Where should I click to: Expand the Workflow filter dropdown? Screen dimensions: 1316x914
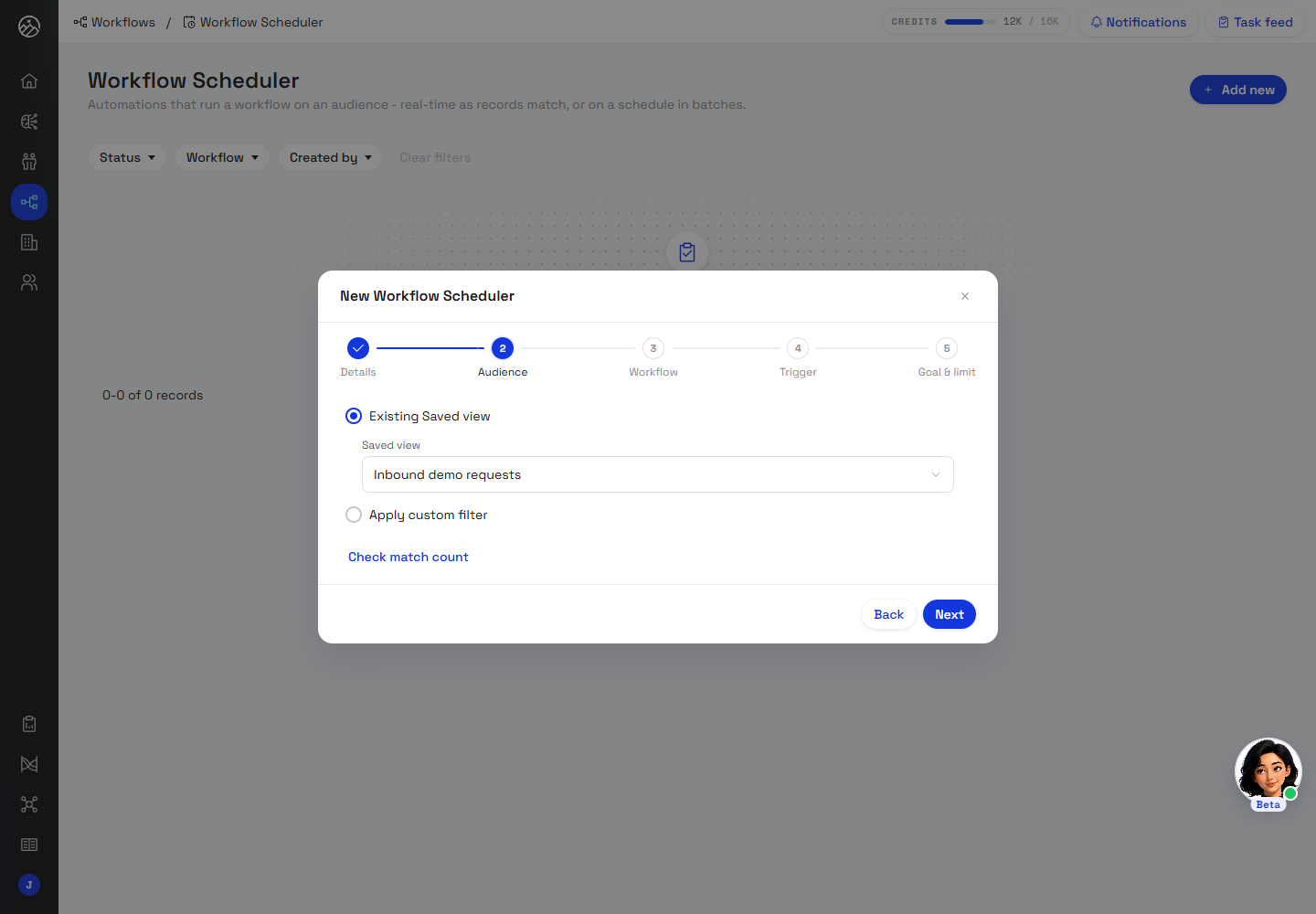222,157
